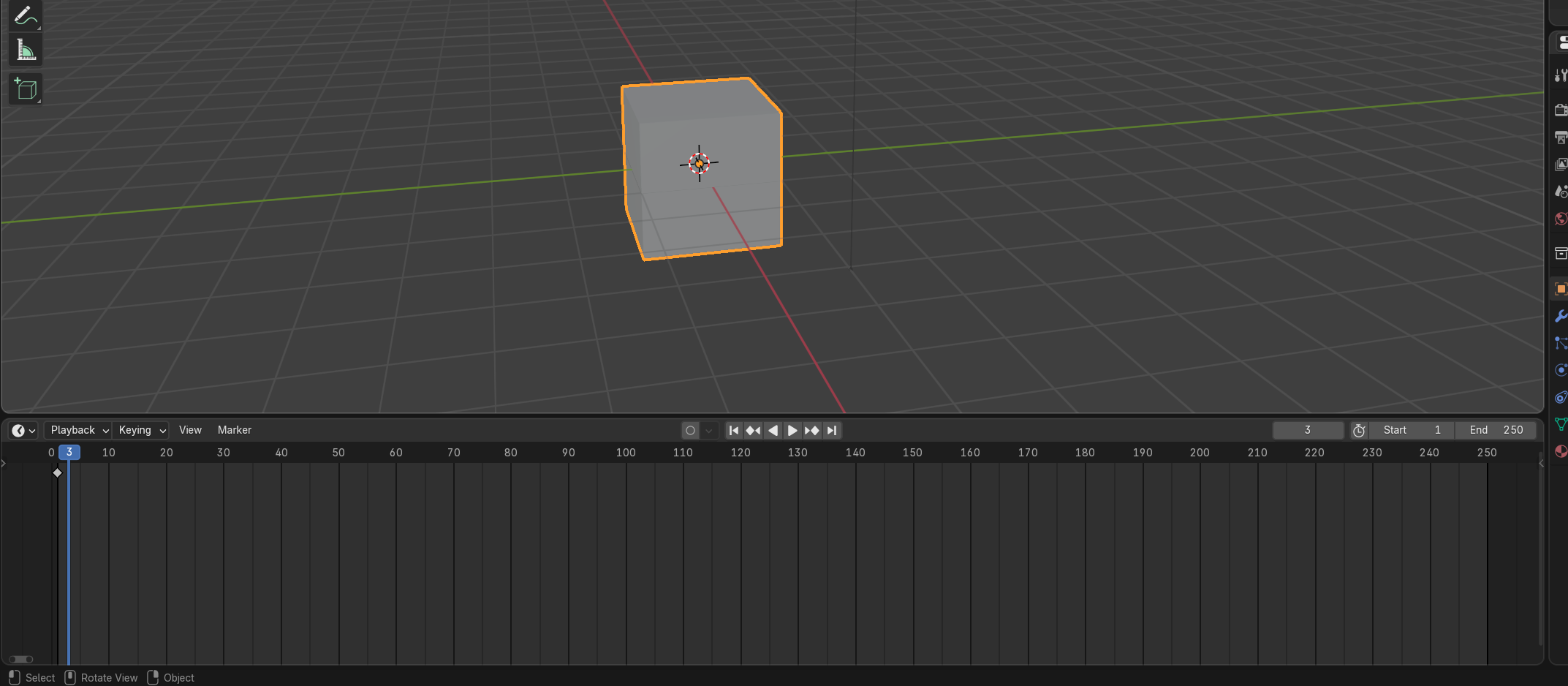1568x686 pixels.
Task: Open the auto keyframing options dropdown
Action: [709, 430]
